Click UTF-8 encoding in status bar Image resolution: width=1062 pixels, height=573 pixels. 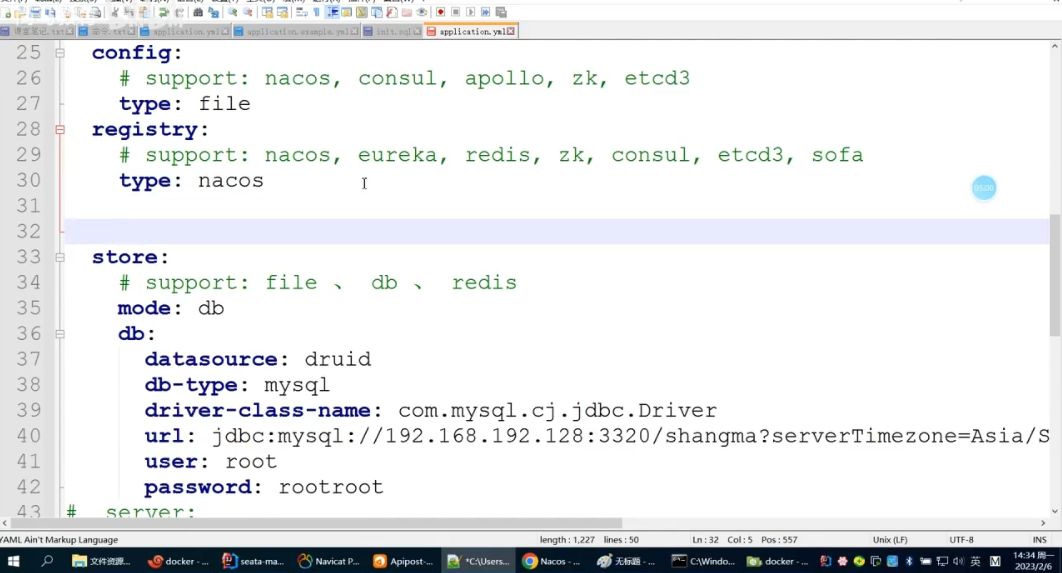pos(961,540)
